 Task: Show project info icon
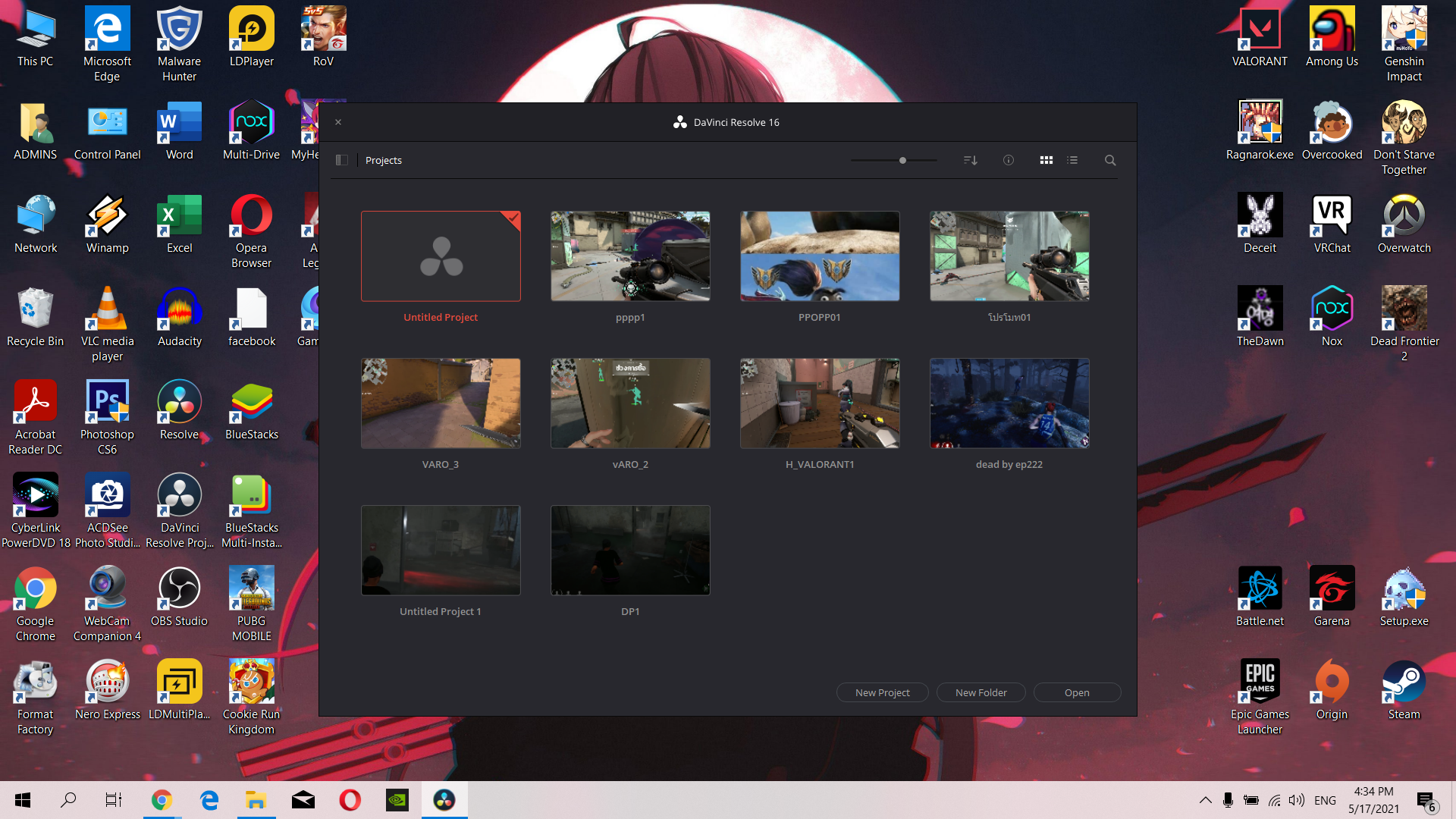(x=1009, y=160)
